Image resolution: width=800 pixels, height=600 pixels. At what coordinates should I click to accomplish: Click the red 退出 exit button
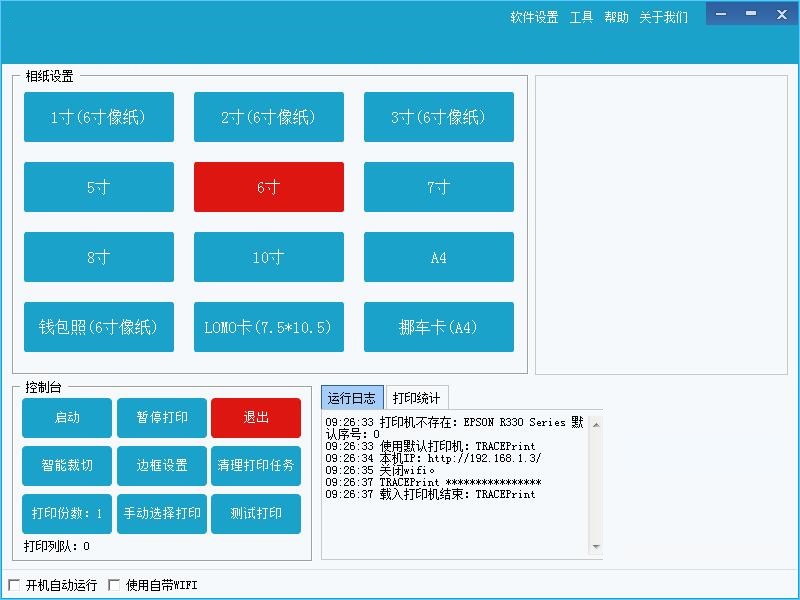click(x=256, y=418)
